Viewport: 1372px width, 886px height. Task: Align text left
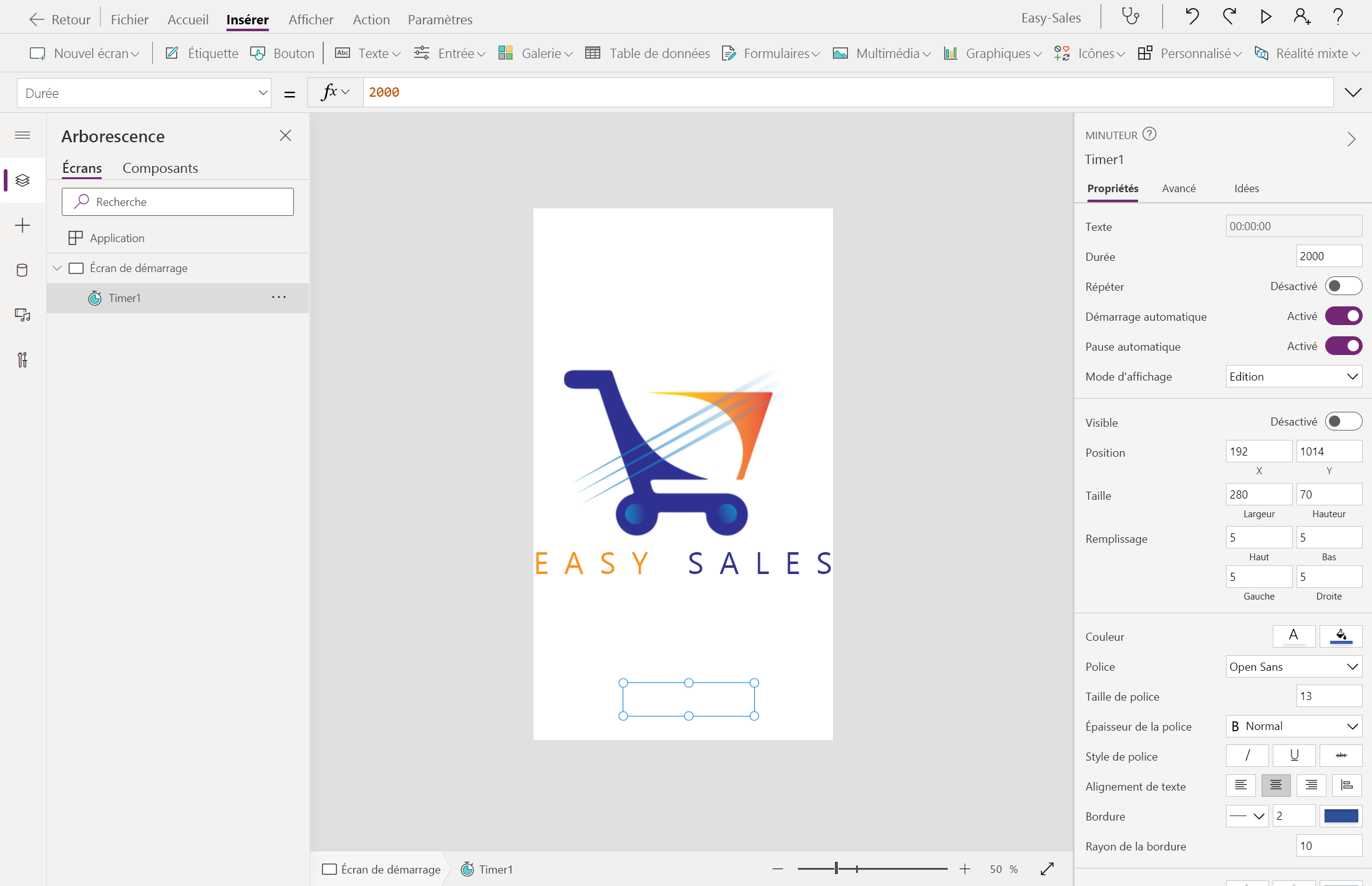point(1241,786)
